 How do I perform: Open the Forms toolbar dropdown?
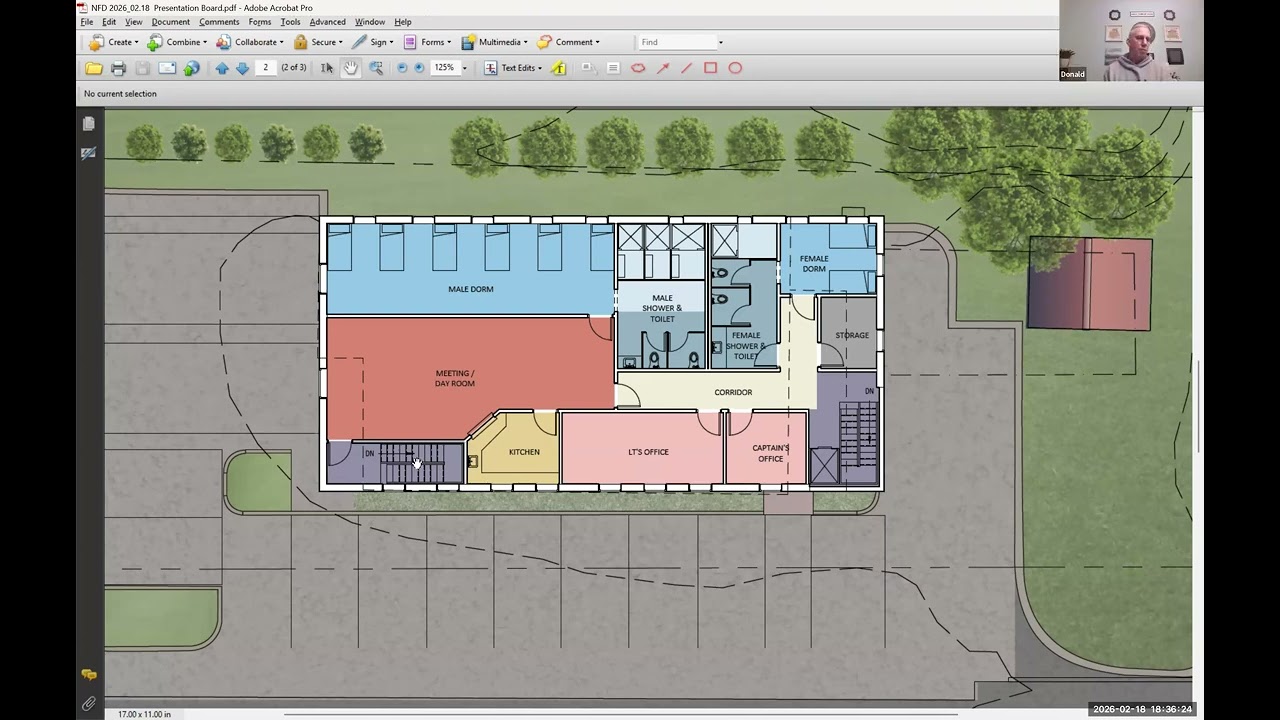point(427,42)
